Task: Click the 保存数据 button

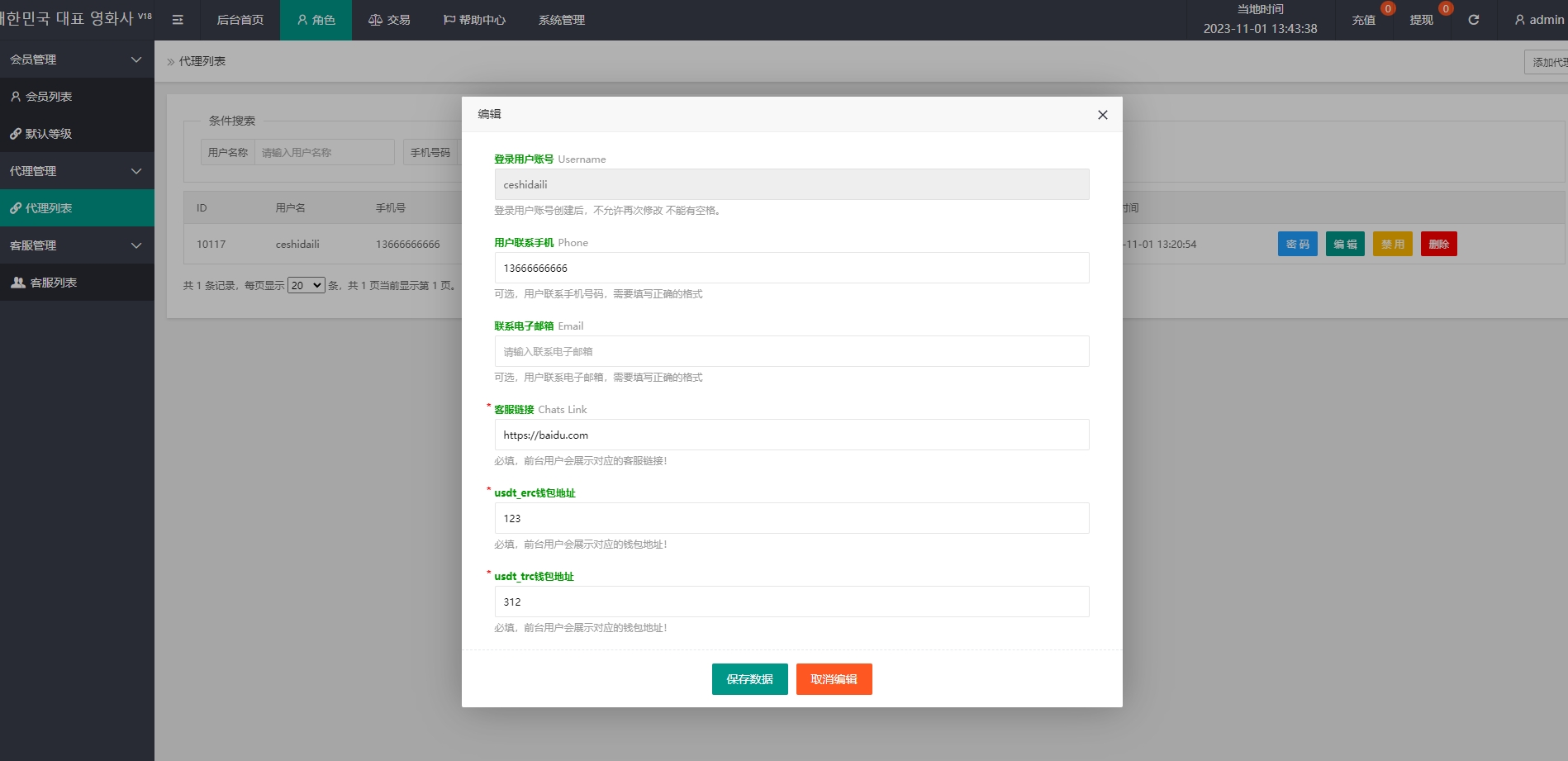Action: (x=749, y=679)
